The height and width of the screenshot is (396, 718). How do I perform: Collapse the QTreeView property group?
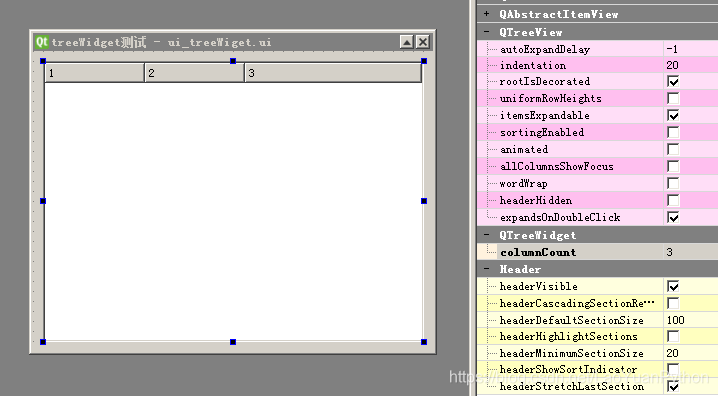coord(486,32)
